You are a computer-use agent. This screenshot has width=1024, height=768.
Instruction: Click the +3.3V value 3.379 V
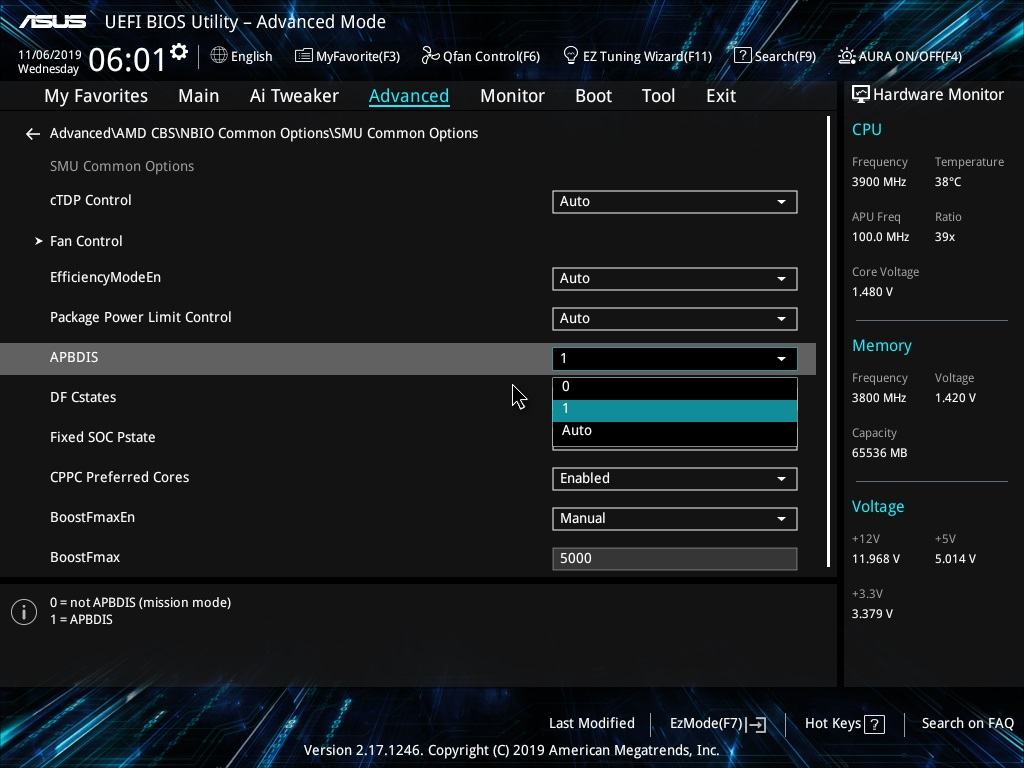(872, 614)
